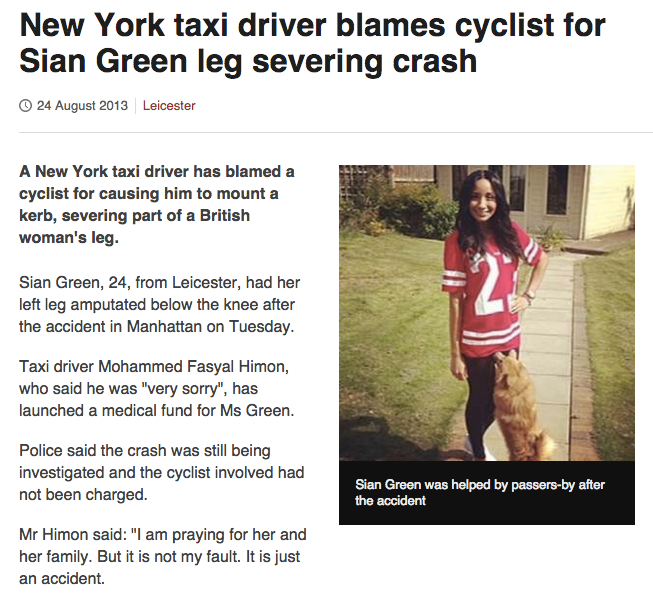
Task: Click the paragraph starting 'Police said'
Action: click(162, 473)
